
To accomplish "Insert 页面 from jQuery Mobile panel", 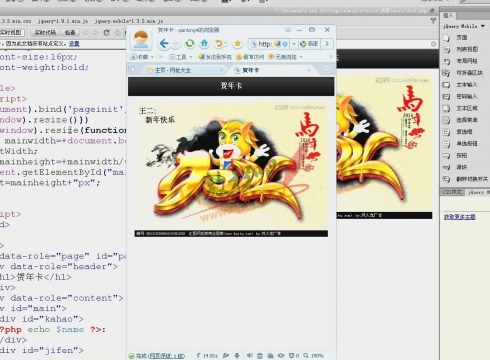I will (462, 38).
